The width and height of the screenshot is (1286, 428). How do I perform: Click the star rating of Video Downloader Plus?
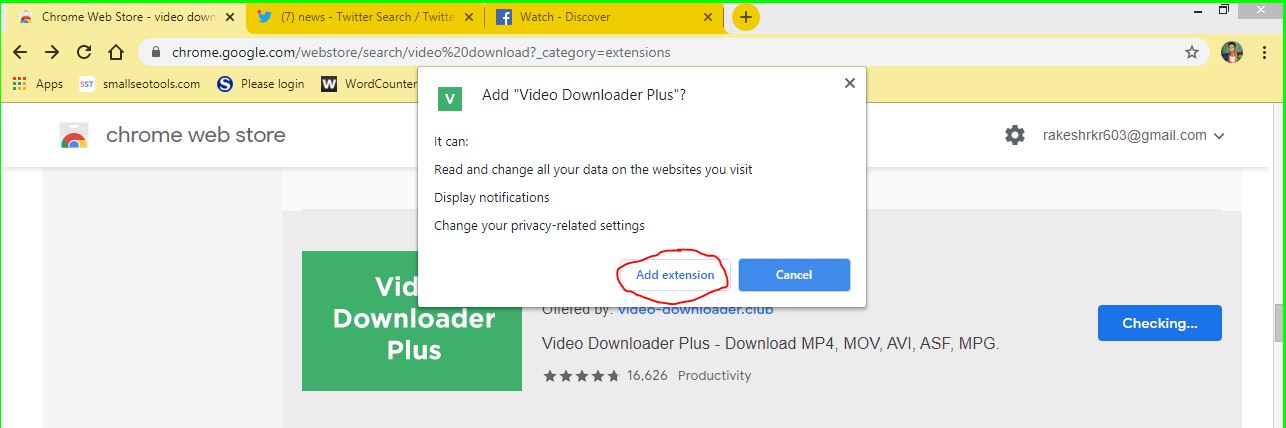(x=581, y=376)
